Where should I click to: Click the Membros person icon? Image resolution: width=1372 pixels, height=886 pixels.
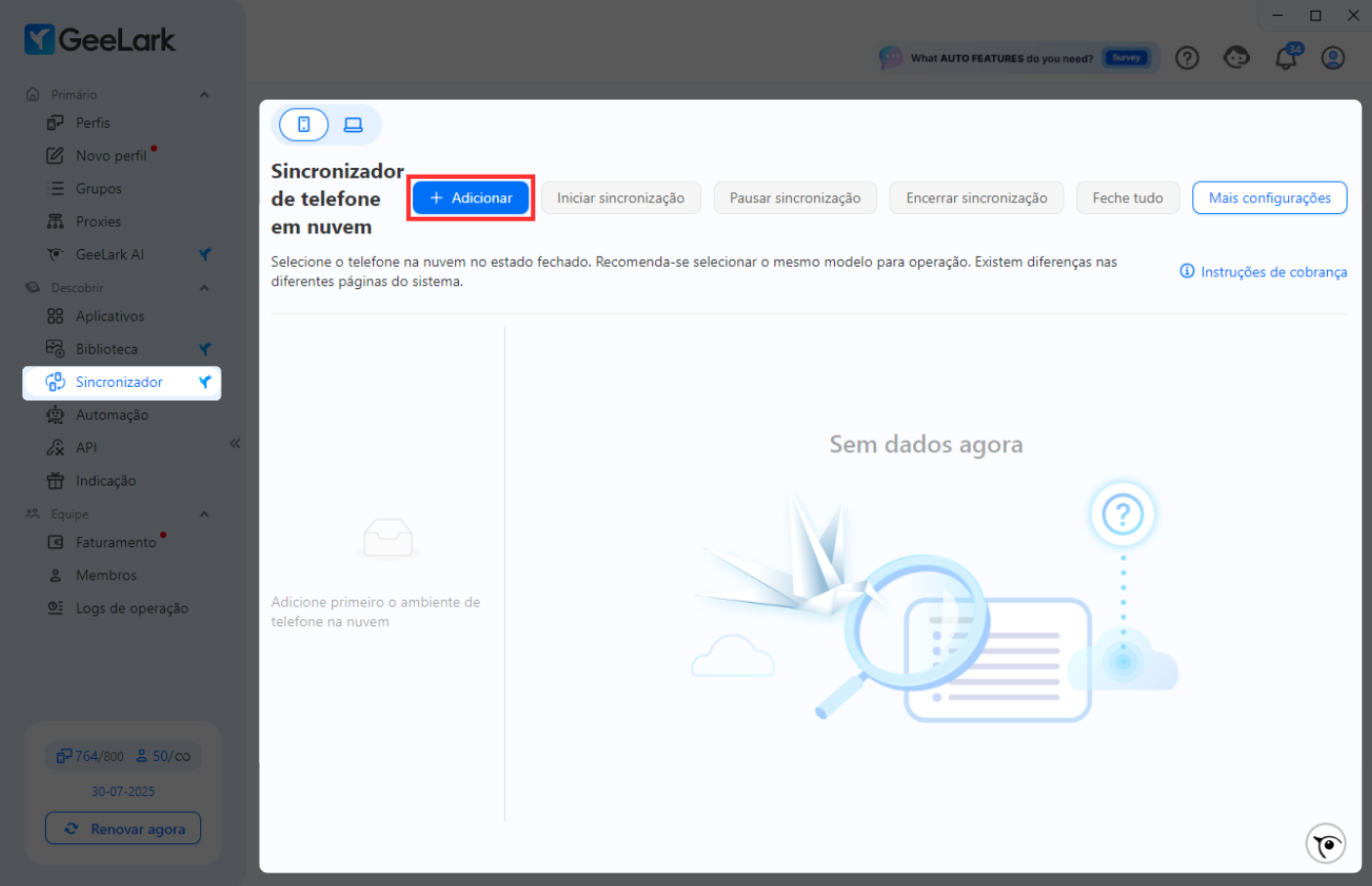(x=56, y=575)
